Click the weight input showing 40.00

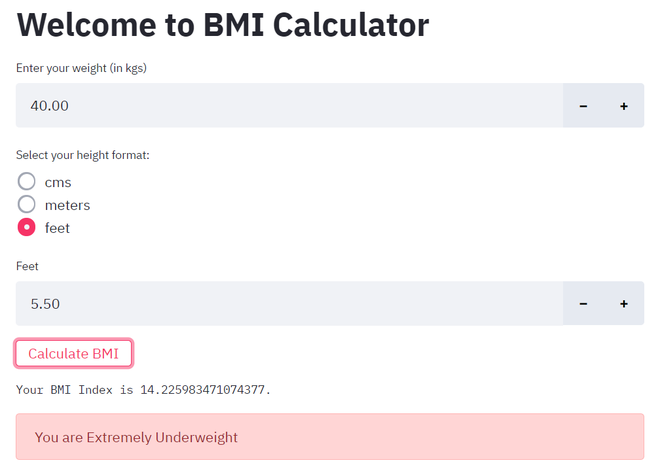pyautogui.click(x=290, y=105)
